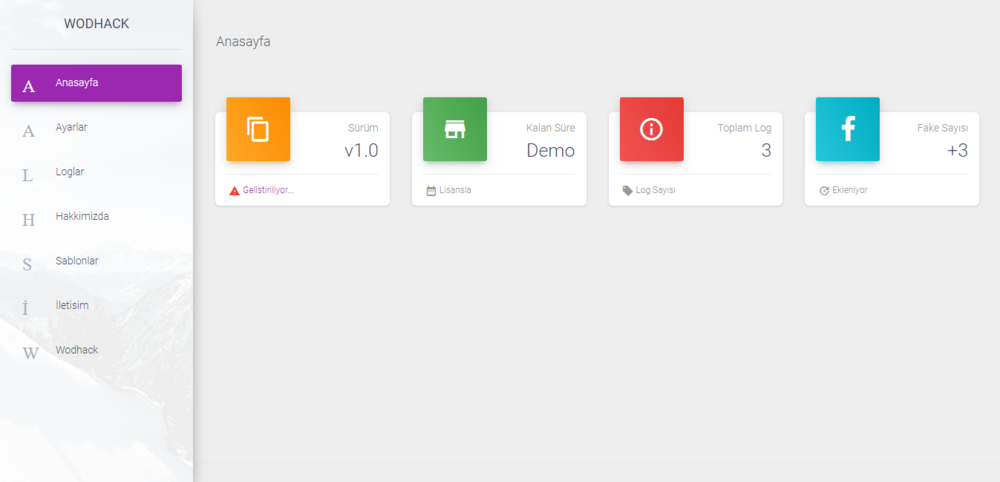Click the Log Sayısı footer text
Viewport: 1000px width, 482px height.
pos(656,191)
